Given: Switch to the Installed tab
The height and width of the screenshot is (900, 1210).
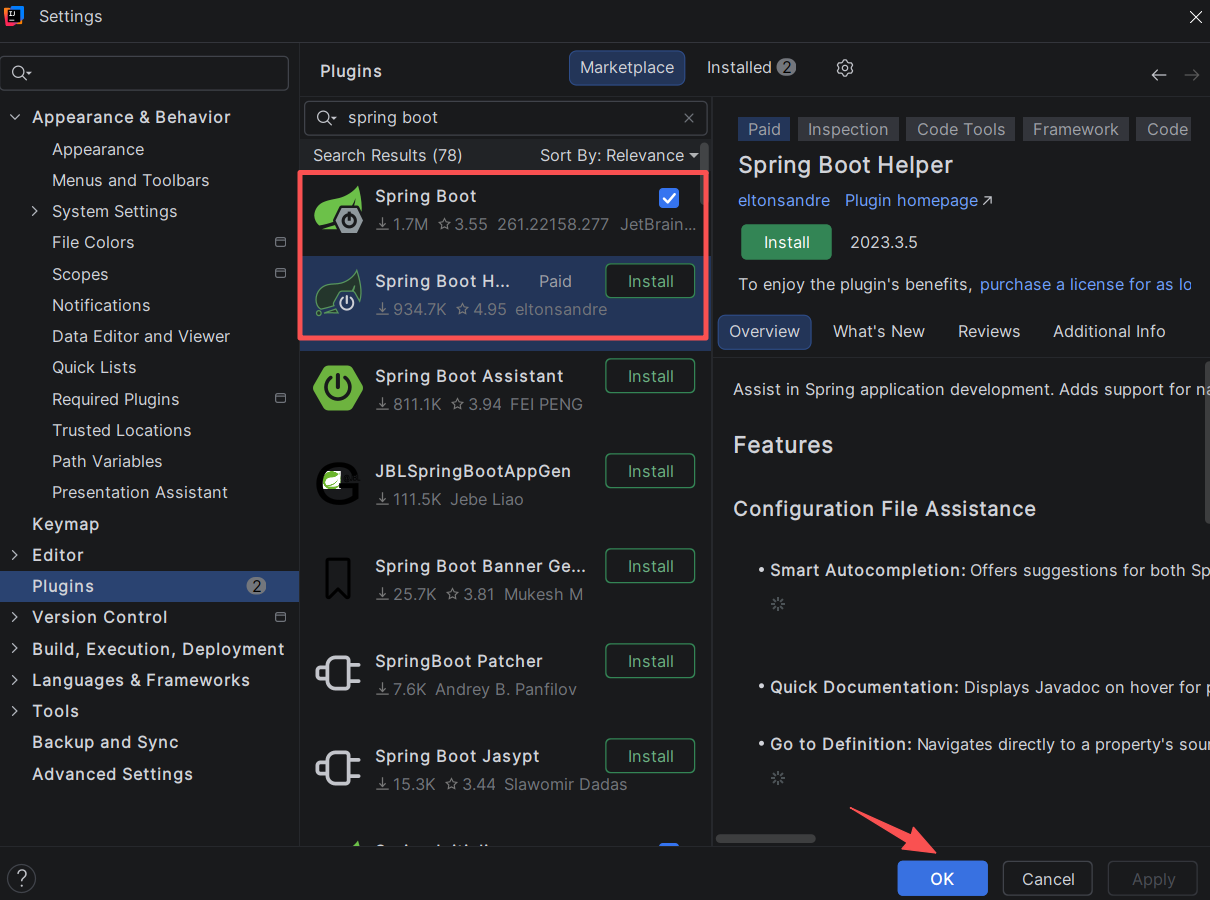Looking at the screenshot, I should point(751,68).
